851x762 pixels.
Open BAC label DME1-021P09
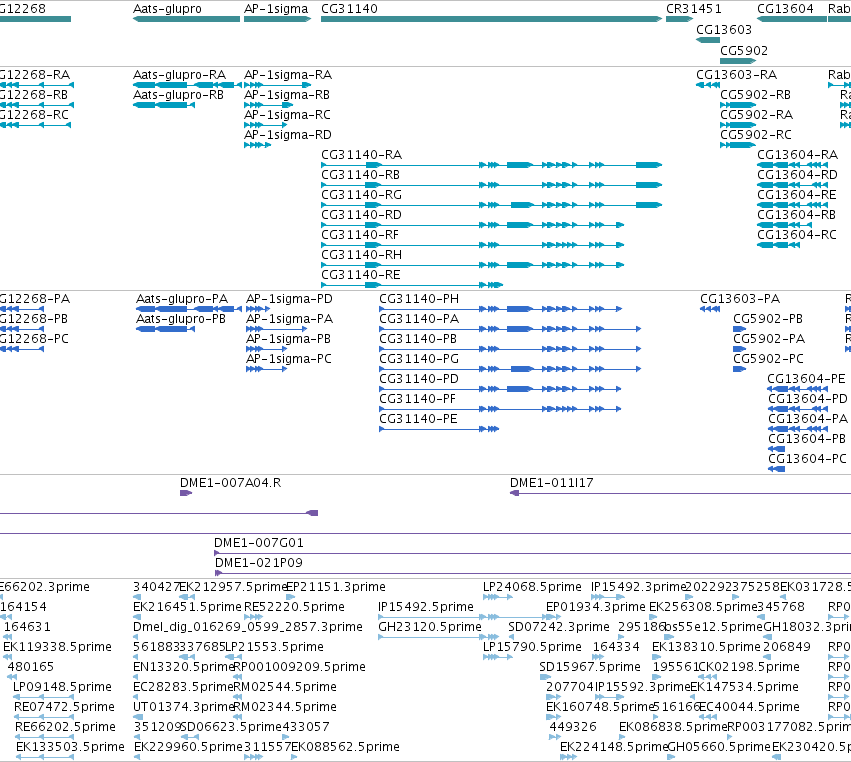259,563
